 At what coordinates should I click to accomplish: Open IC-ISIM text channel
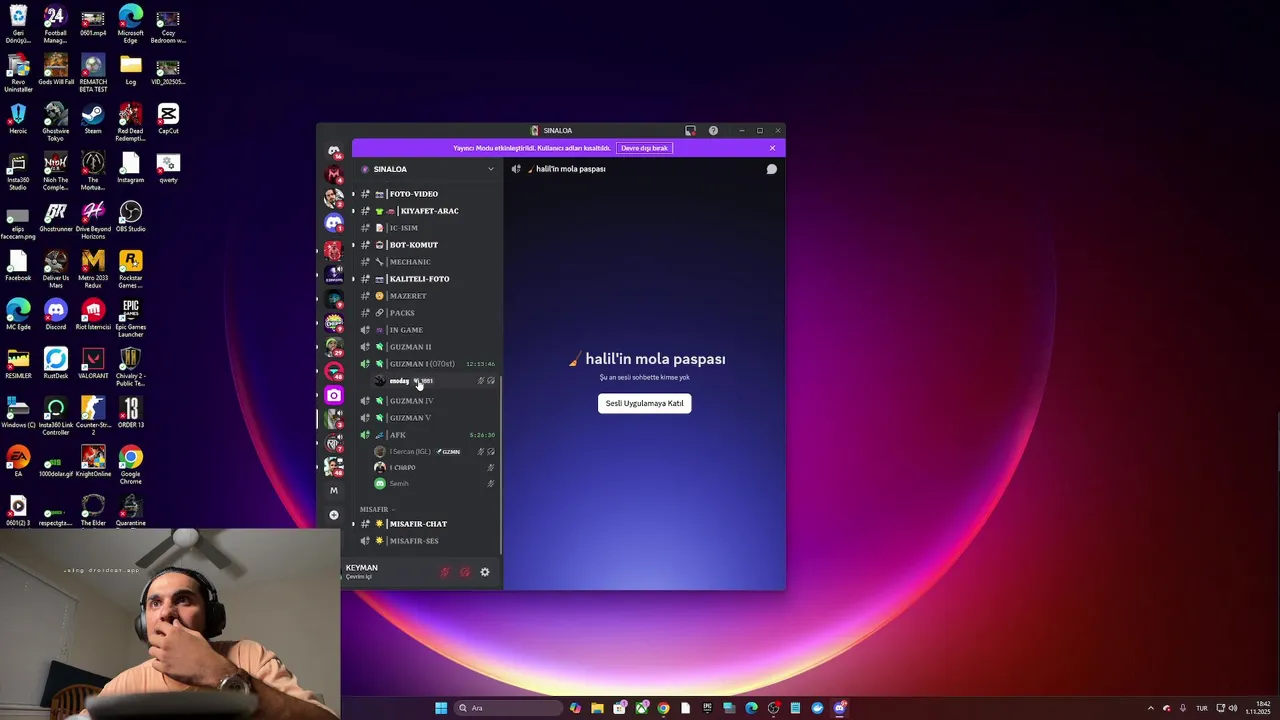pos(425,228)
